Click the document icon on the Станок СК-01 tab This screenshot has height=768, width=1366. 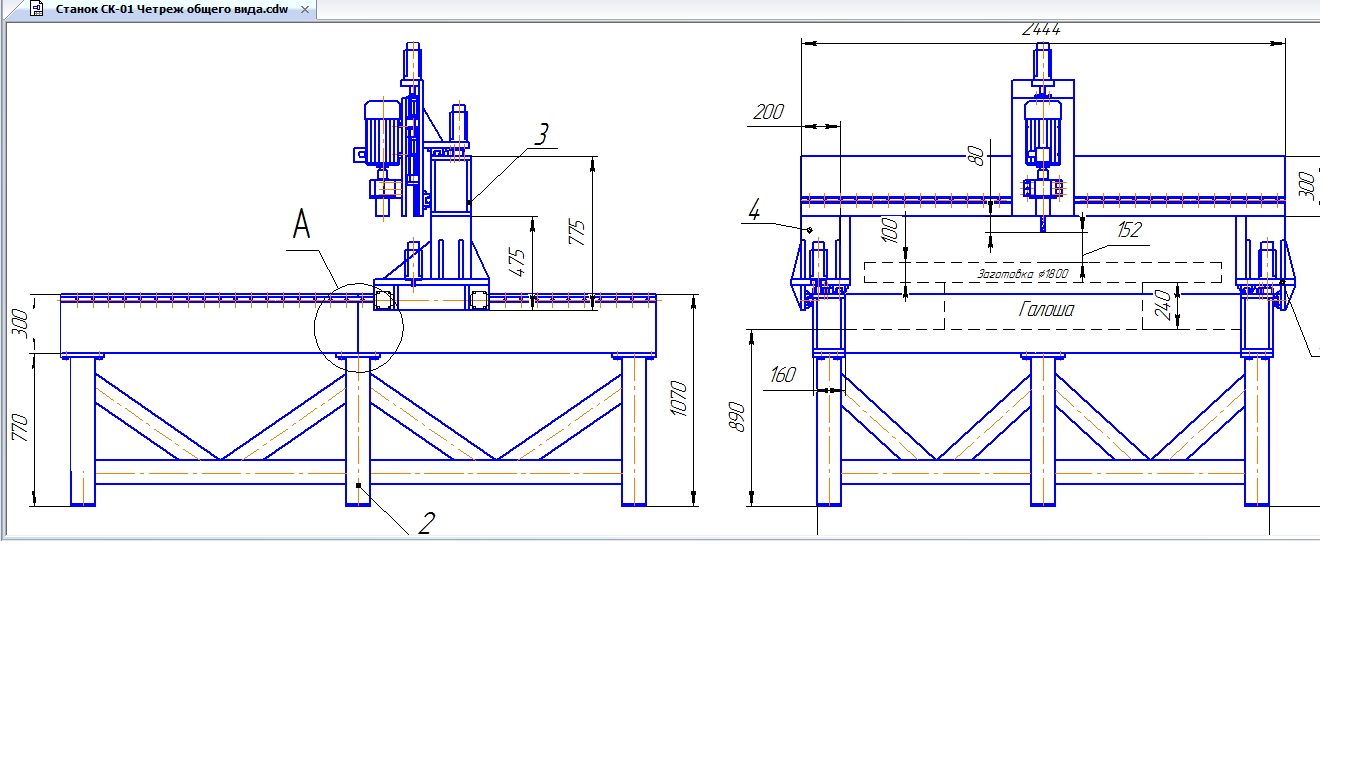pos(37,9)
